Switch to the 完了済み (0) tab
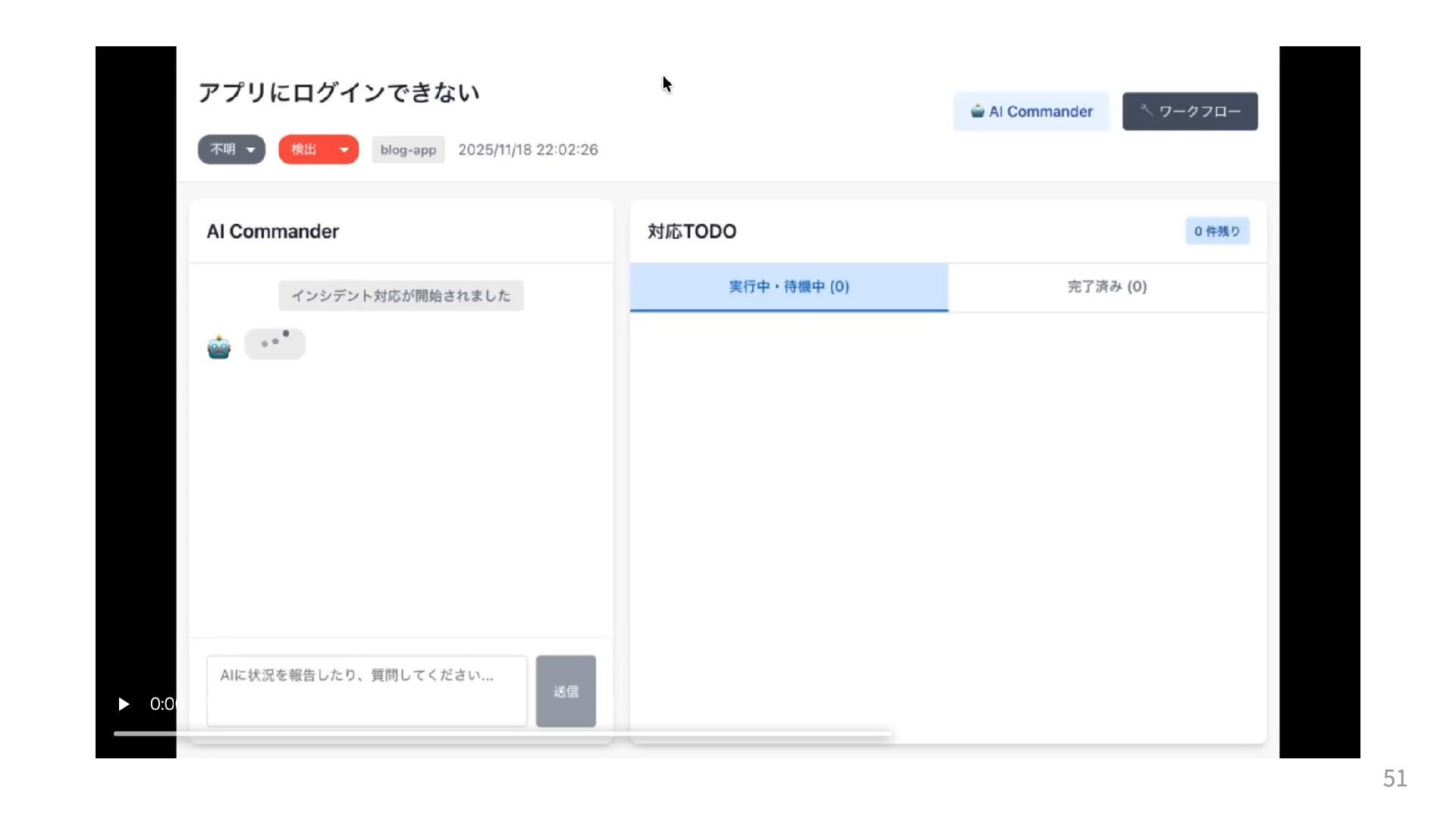 click(x=1106, y=287)
